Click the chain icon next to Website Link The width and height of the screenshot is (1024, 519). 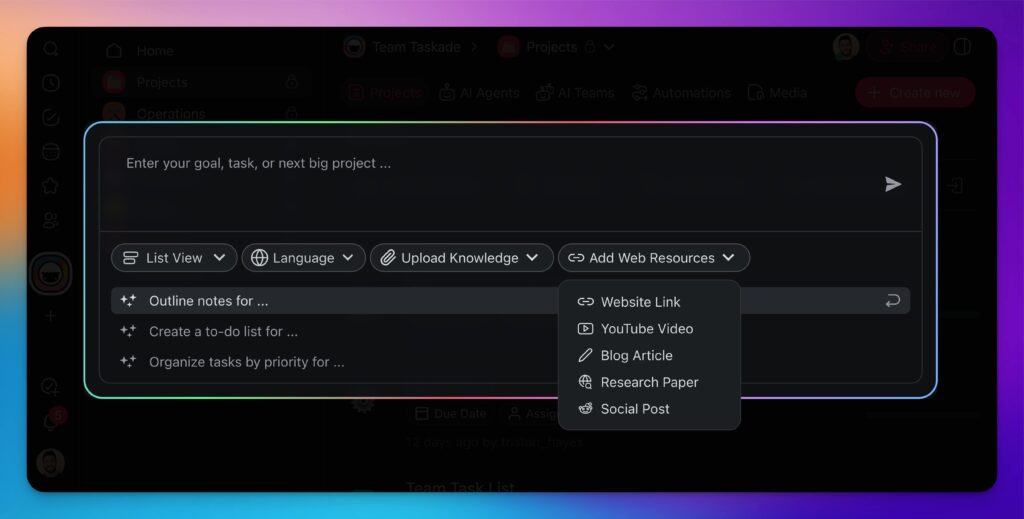(585, 302)
